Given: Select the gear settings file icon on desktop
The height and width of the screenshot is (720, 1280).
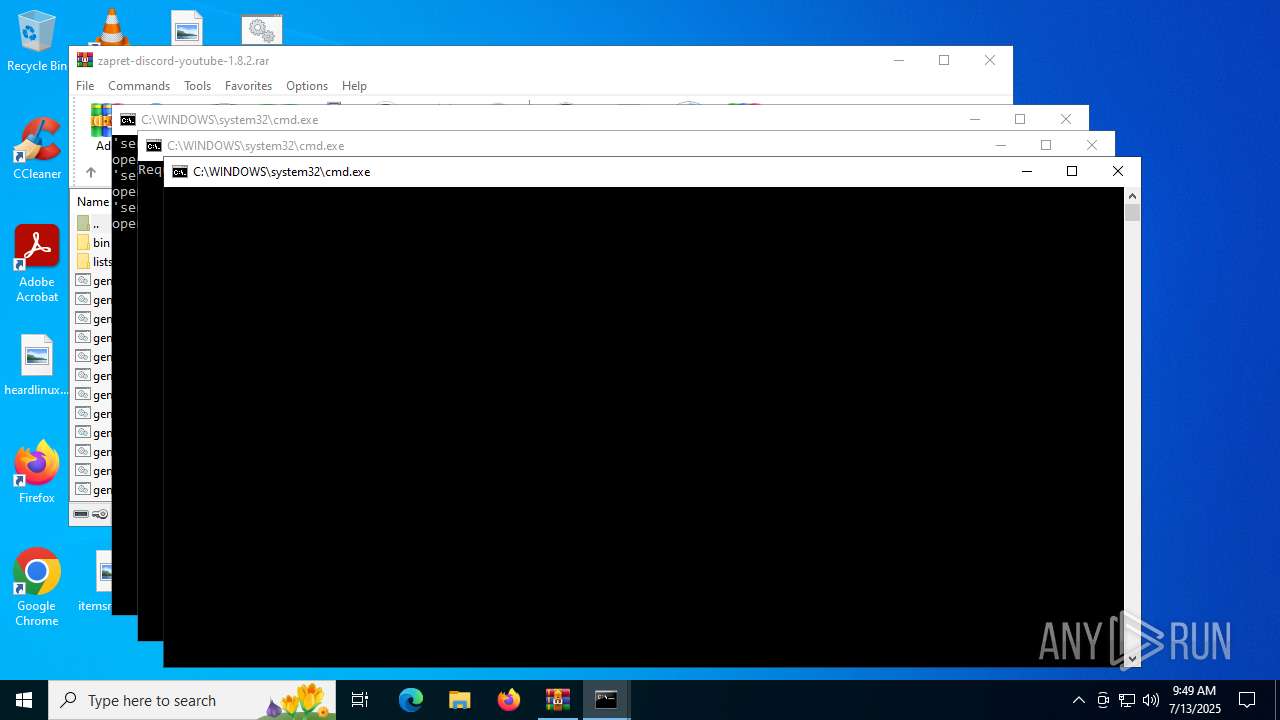Looking at the screenshot, I should pos(262,30).
